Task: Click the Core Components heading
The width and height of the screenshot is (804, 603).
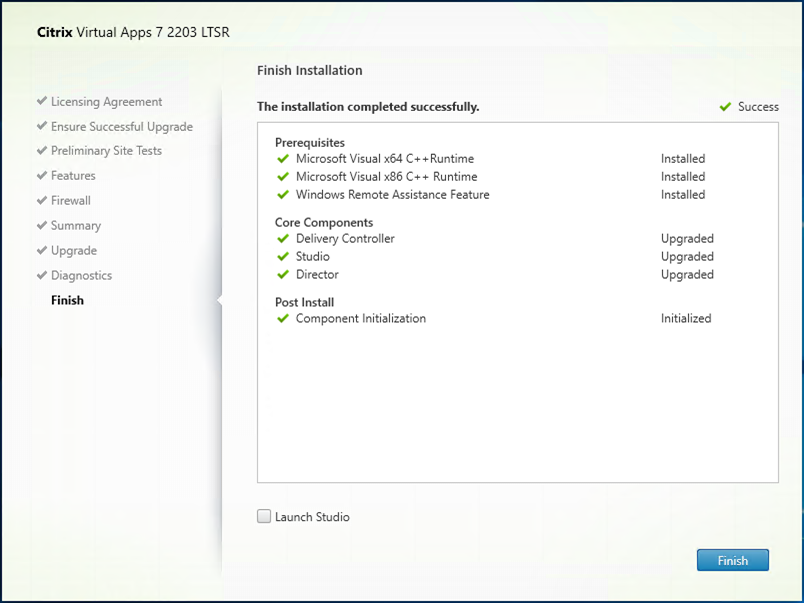Action: (324, 223)
